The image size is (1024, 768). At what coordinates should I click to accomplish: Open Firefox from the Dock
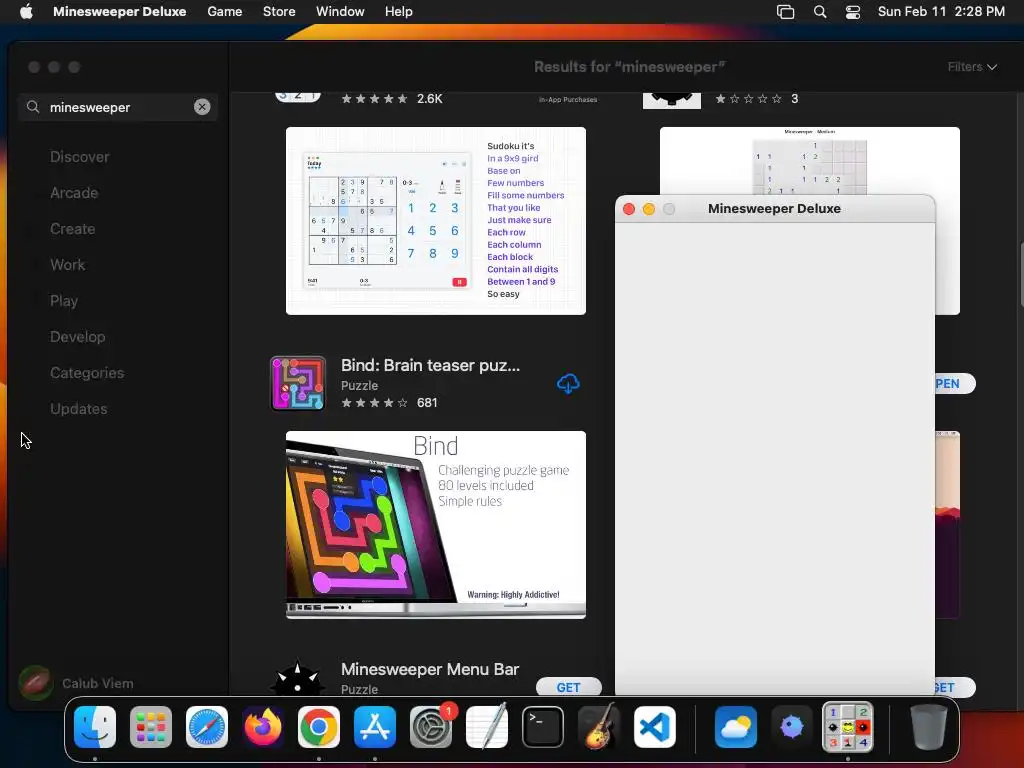[x=263, y=727]
